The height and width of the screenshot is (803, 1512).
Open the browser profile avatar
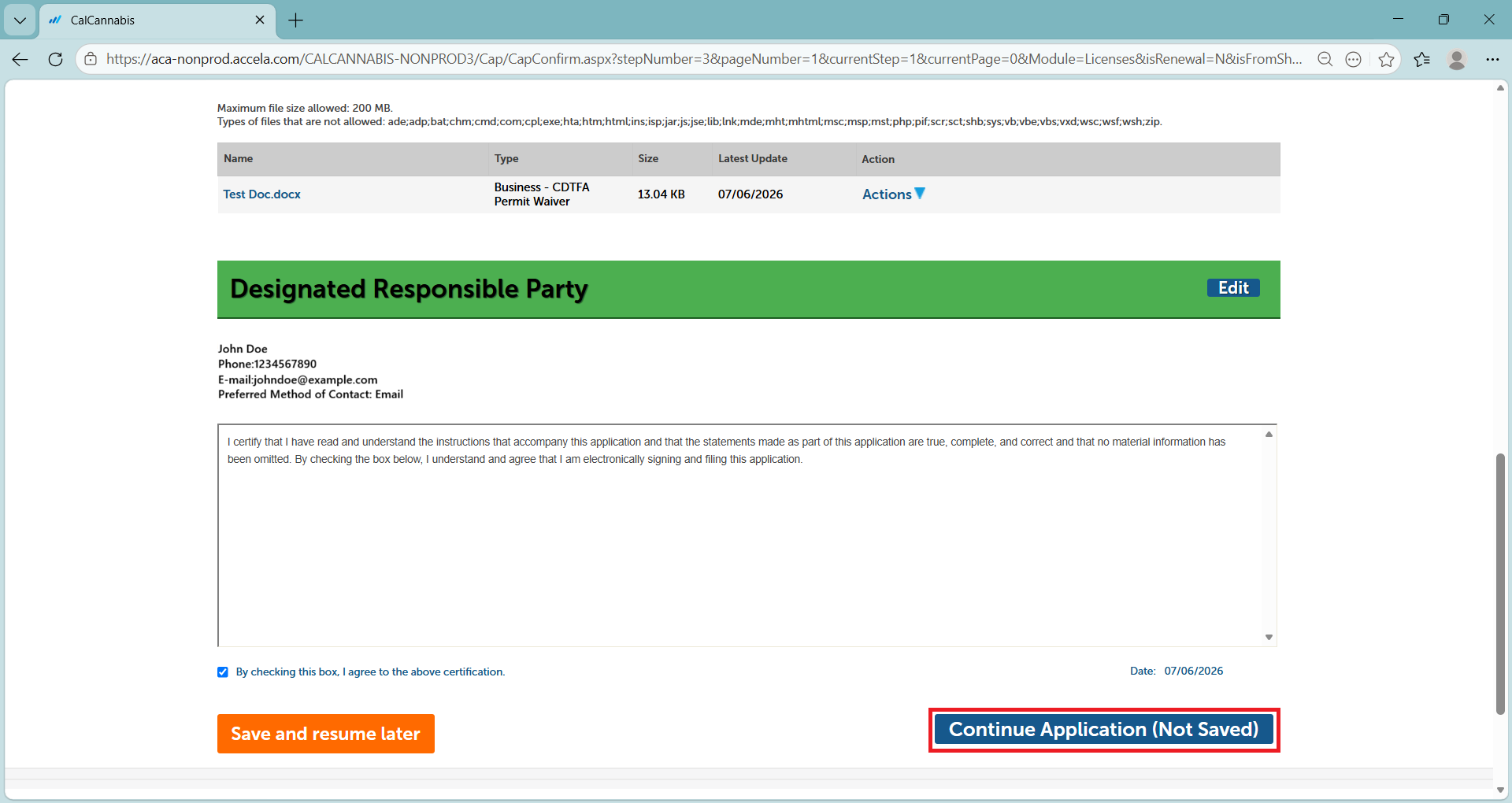(x=1457, y=59)
